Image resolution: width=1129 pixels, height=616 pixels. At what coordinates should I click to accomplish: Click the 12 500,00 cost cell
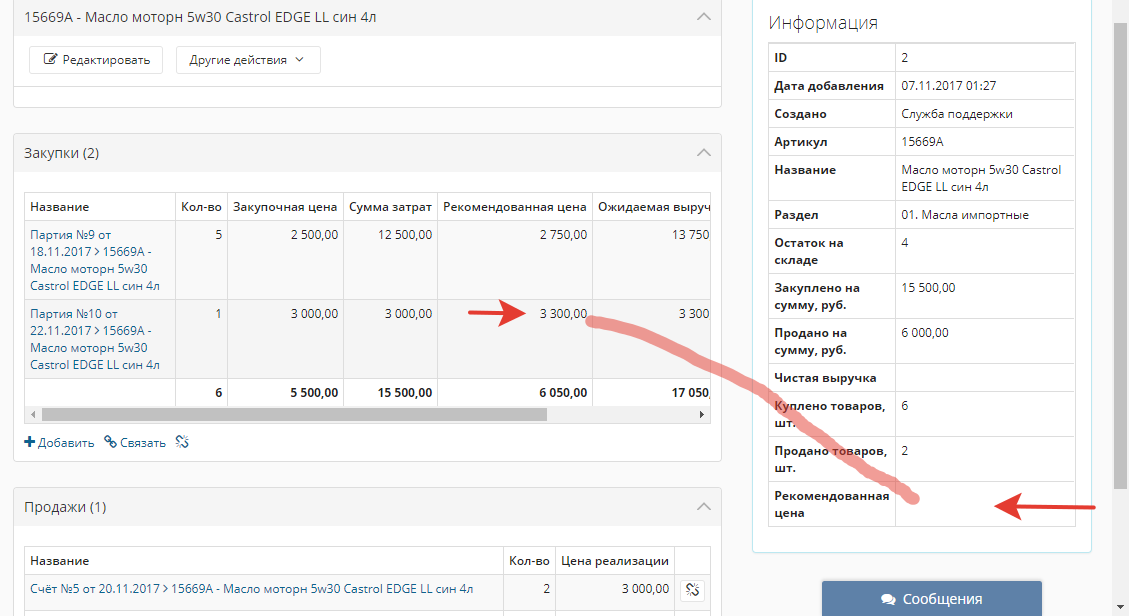click(x=390, y=260)
